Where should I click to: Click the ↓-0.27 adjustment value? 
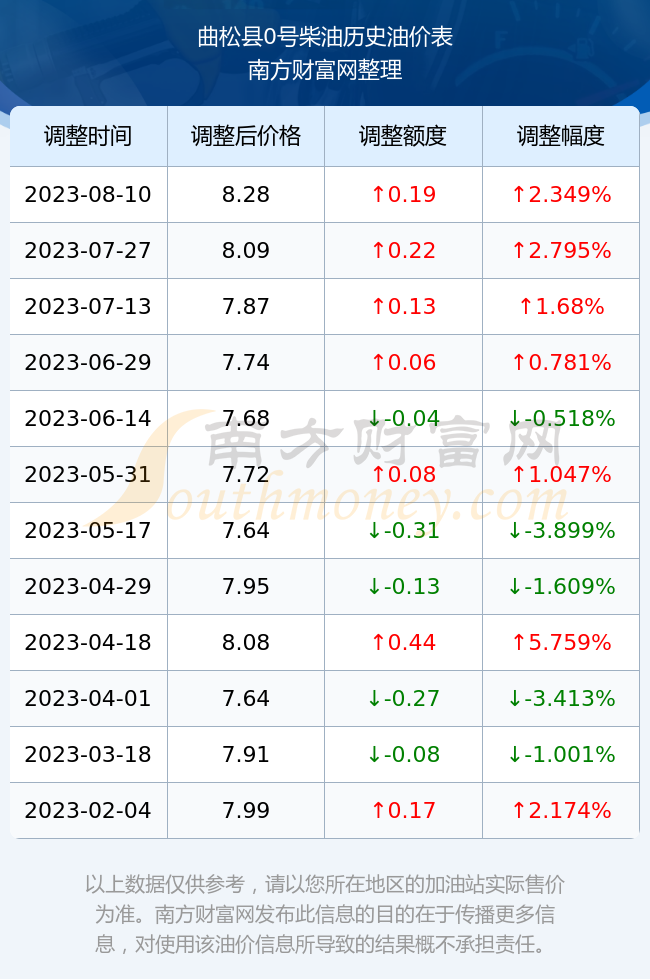pos(403,698)
